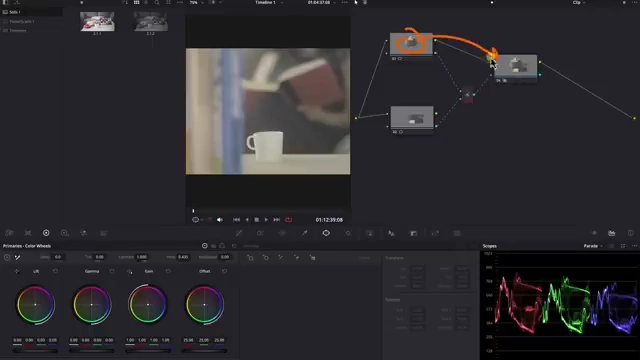The width and height of the screenshot is (640, 360).
Task: Open the Key palette
Action: [413, 233]
